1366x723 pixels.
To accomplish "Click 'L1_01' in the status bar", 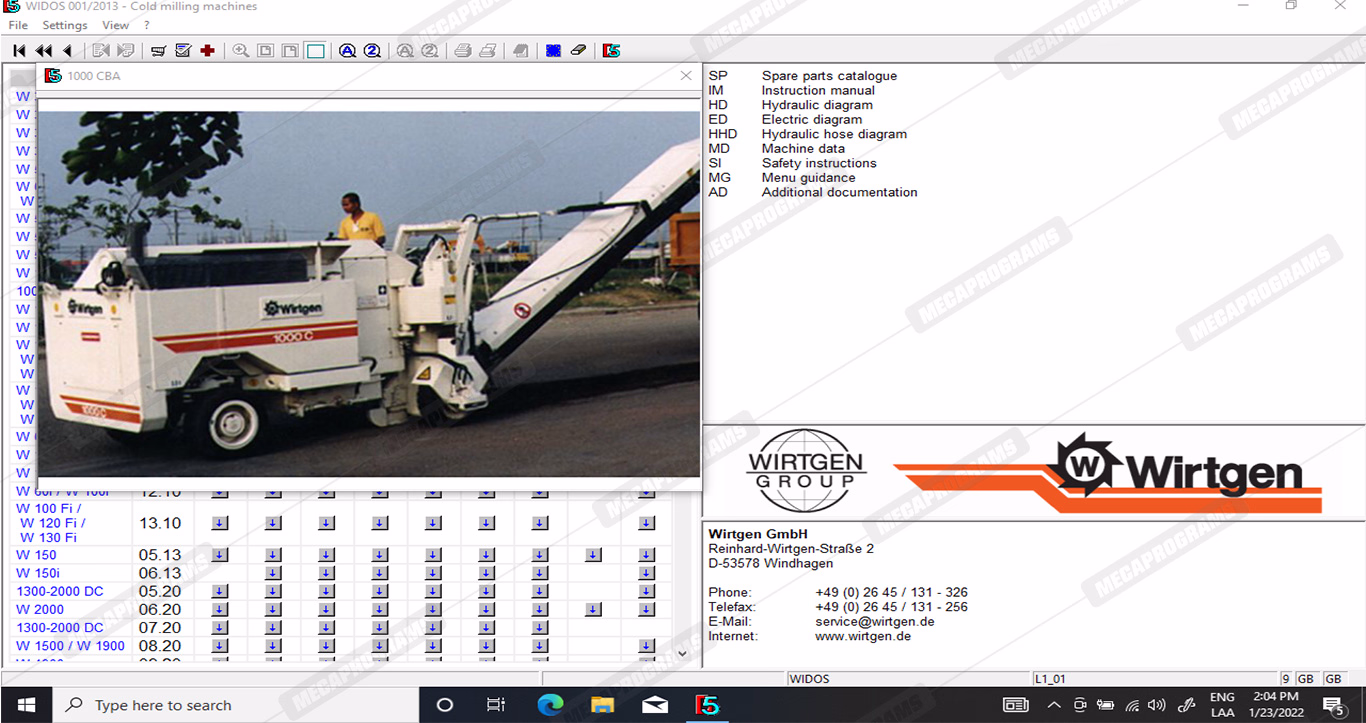I will (1050, 679).
